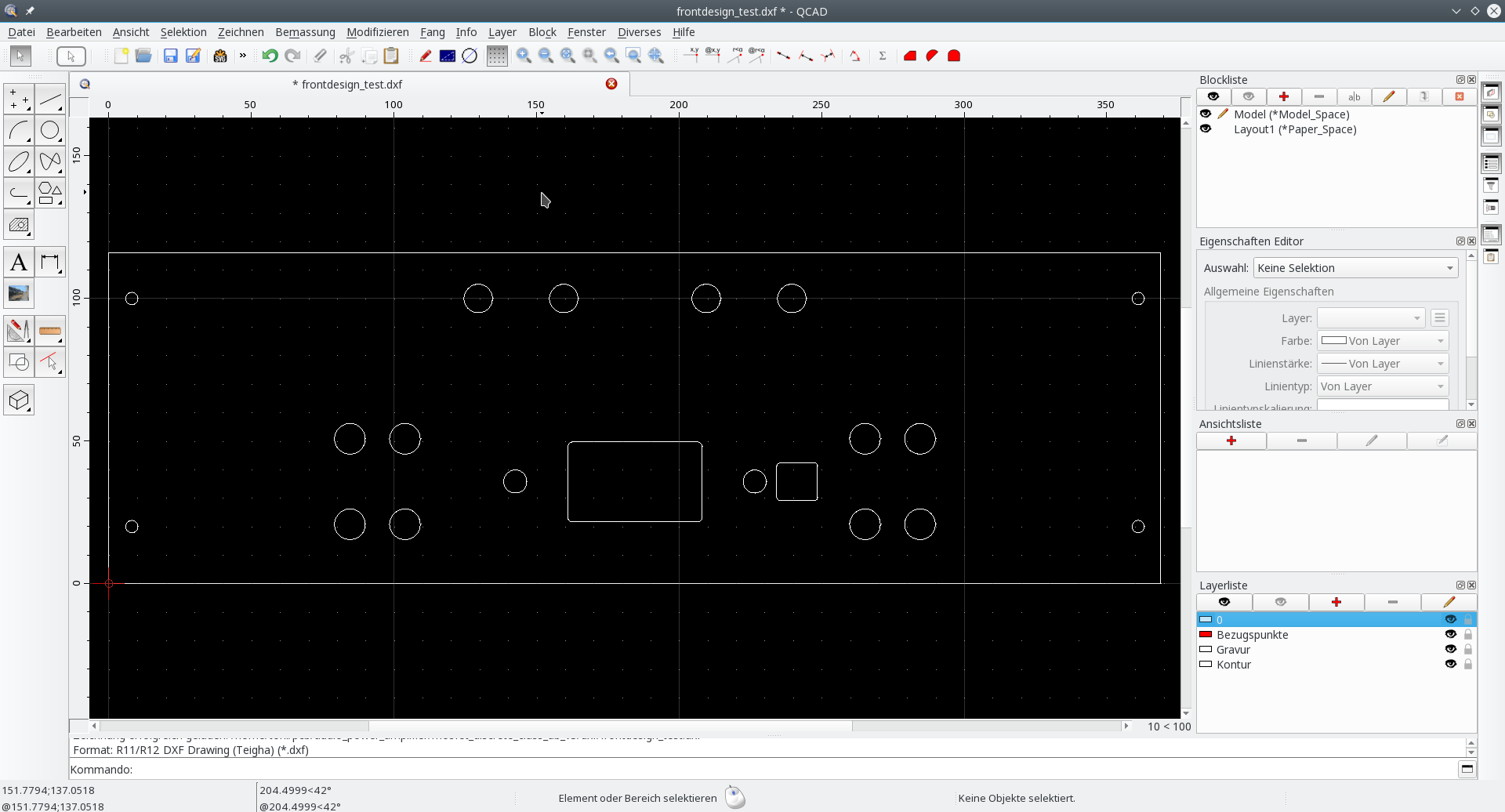Create a new drawing file
This screenshot has width=1505, height=812.
[121, 56]
